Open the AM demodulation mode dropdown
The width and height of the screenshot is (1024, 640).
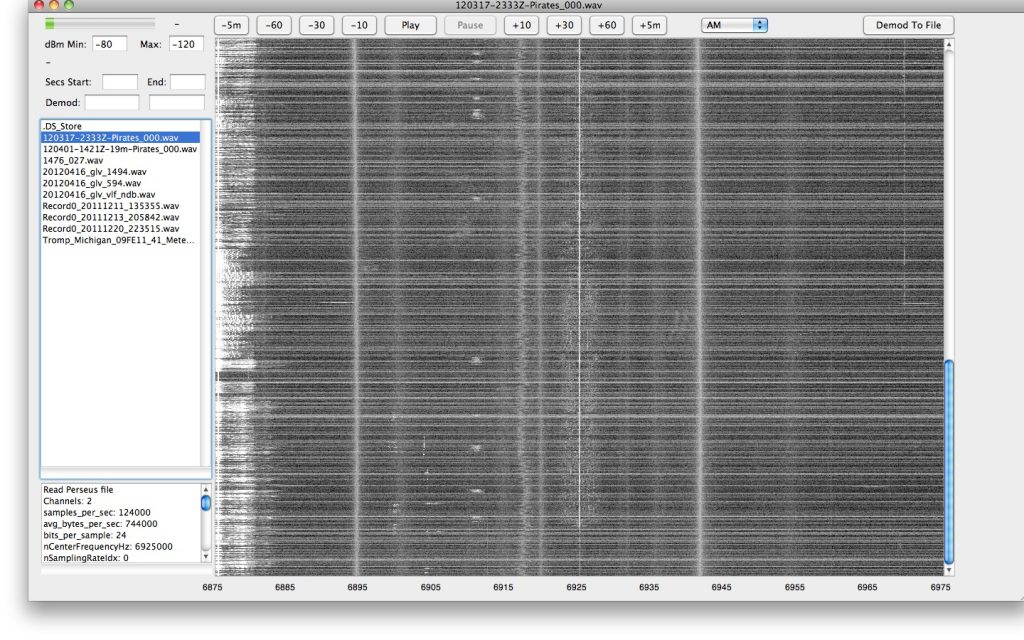click(x=734, y=25)
